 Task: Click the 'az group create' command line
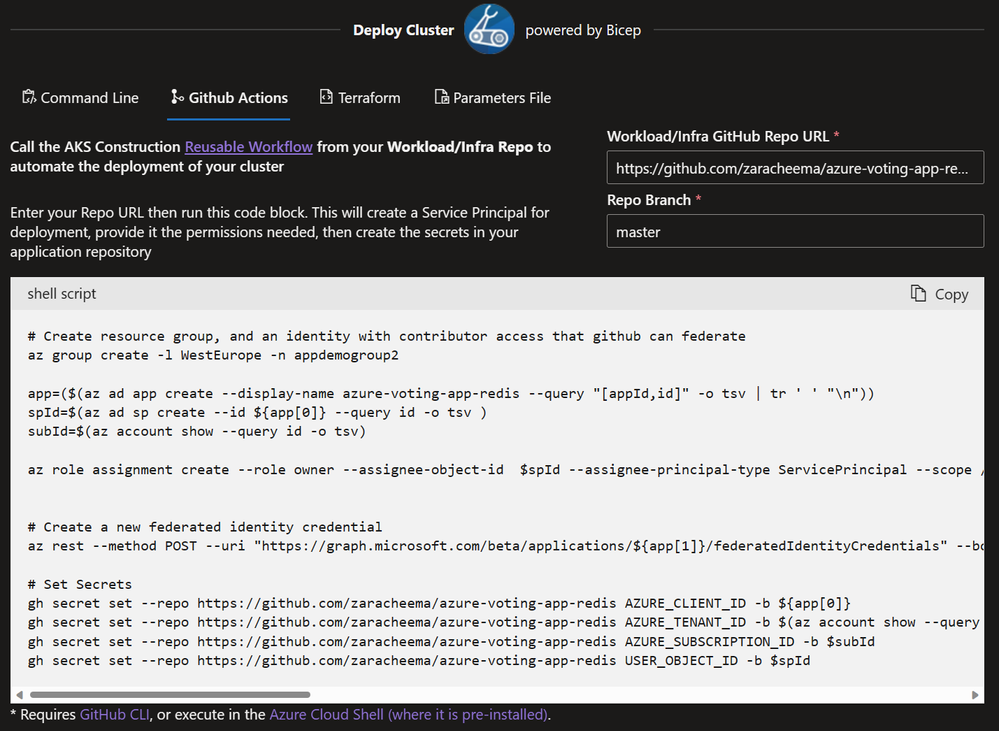[x=213, y=355]
